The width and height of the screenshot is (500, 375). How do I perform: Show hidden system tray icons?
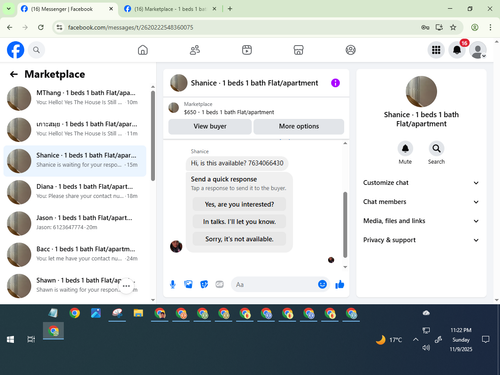point(416,340)
